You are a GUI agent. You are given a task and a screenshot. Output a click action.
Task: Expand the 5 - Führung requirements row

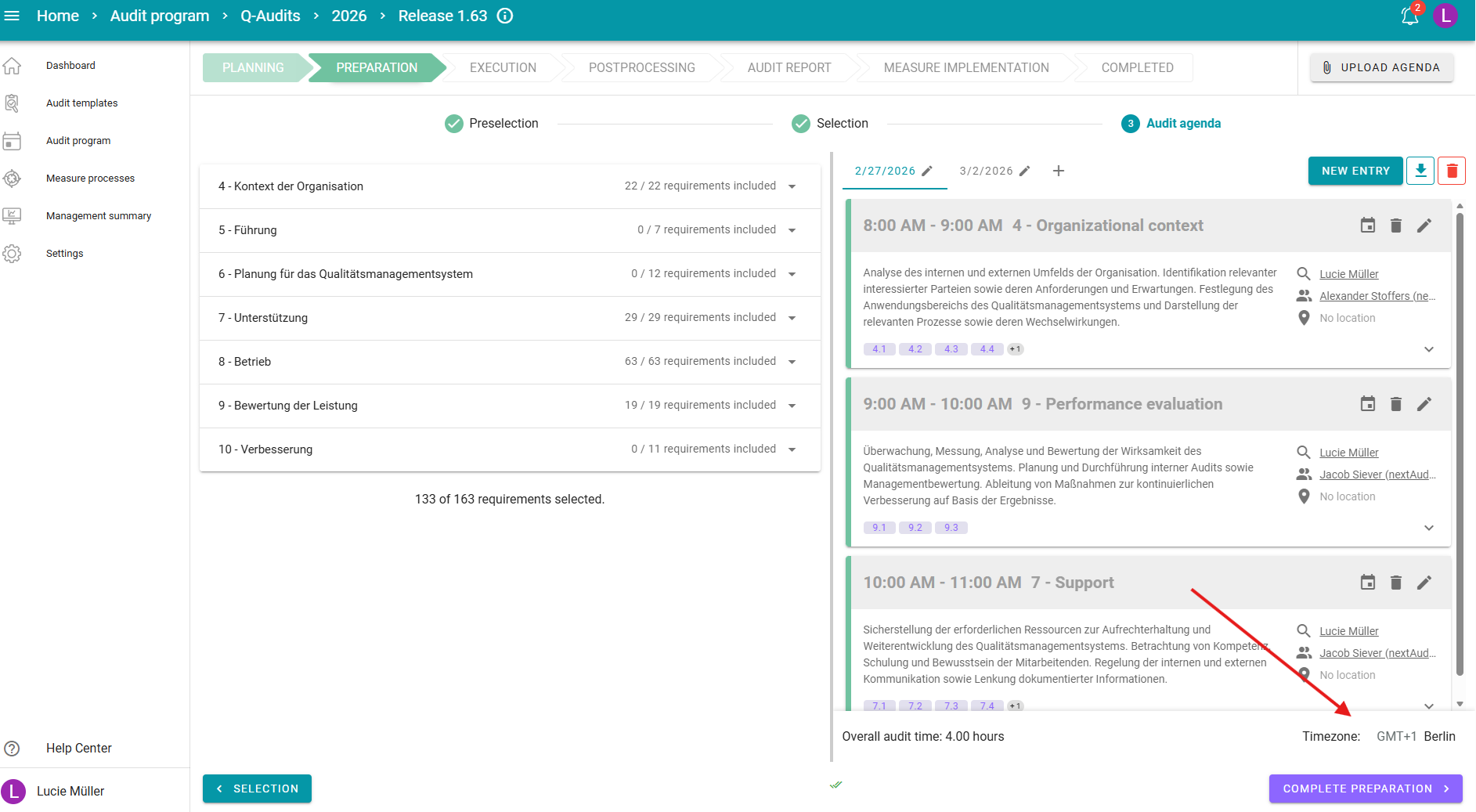[x=792, y=230]
